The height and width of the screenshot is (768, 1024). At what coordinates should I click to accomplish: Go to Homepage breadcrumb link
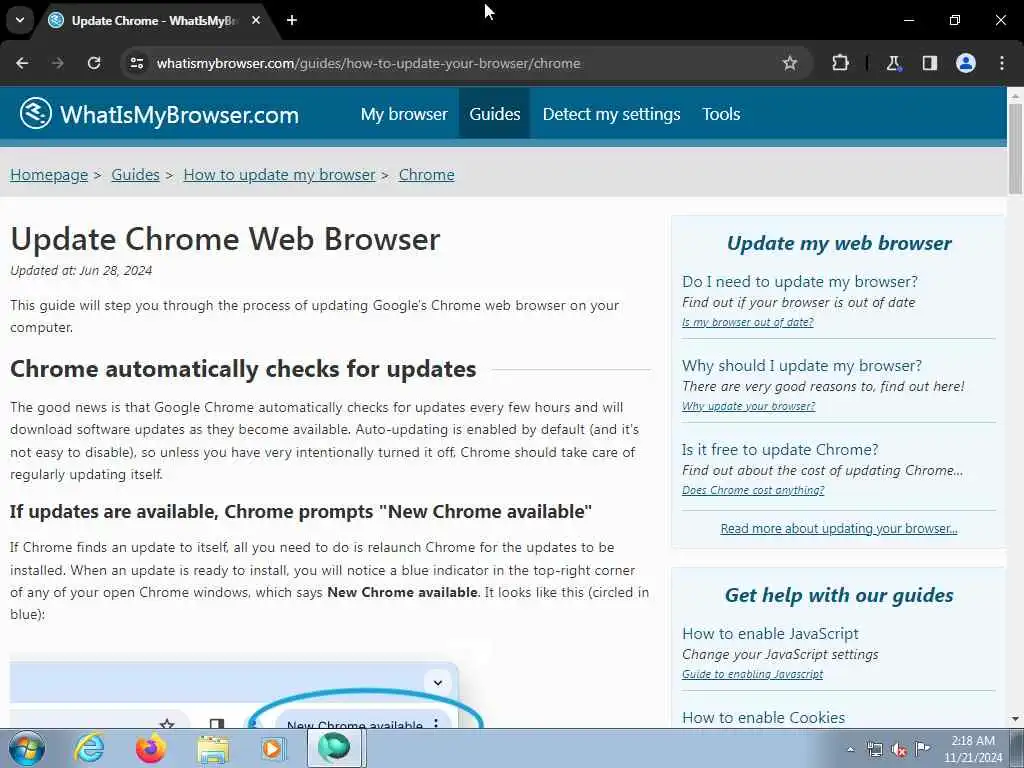click(49, 175)
